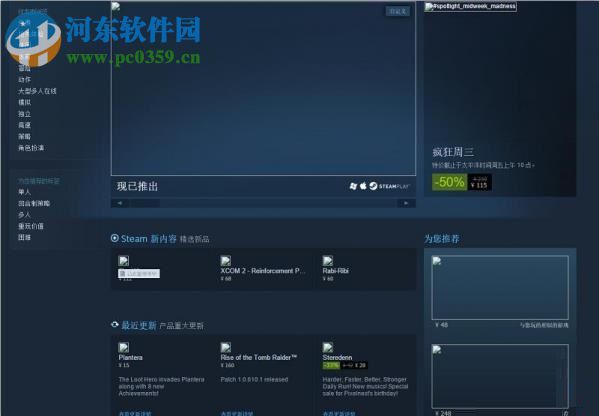Open the 疯狂周三 midweek deal
599x416 pixels.
(x=453, y=152)
